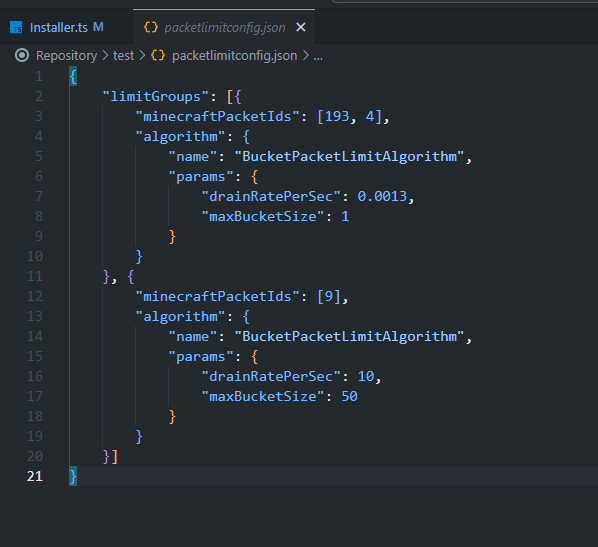598x547 pixels.
Task: Expand the packetlimitconfig.json breadcrumb dropdown
Action: [x=234, y=56]
